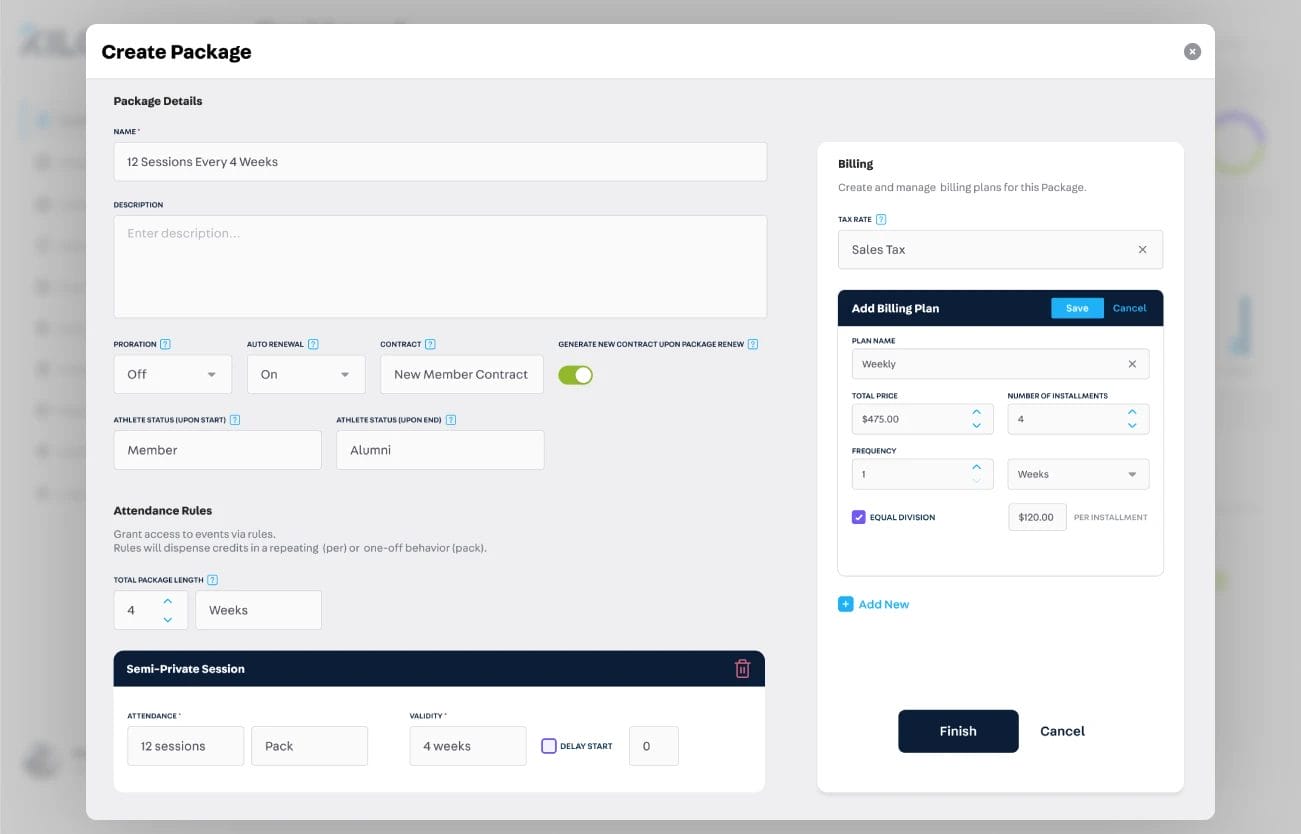Open the Auto Renewal dropdown
Image resolution: width=1301 pixels, height=834 pixels.
coord(305,374)
